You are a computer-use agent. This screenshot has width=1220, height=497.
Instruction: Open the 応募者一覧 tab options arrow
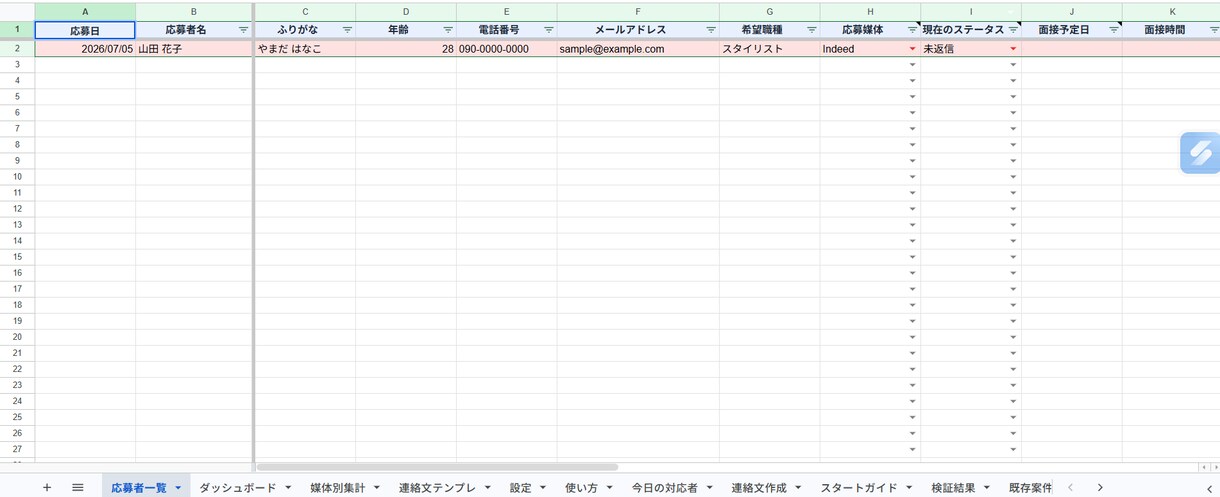[178, 488]
